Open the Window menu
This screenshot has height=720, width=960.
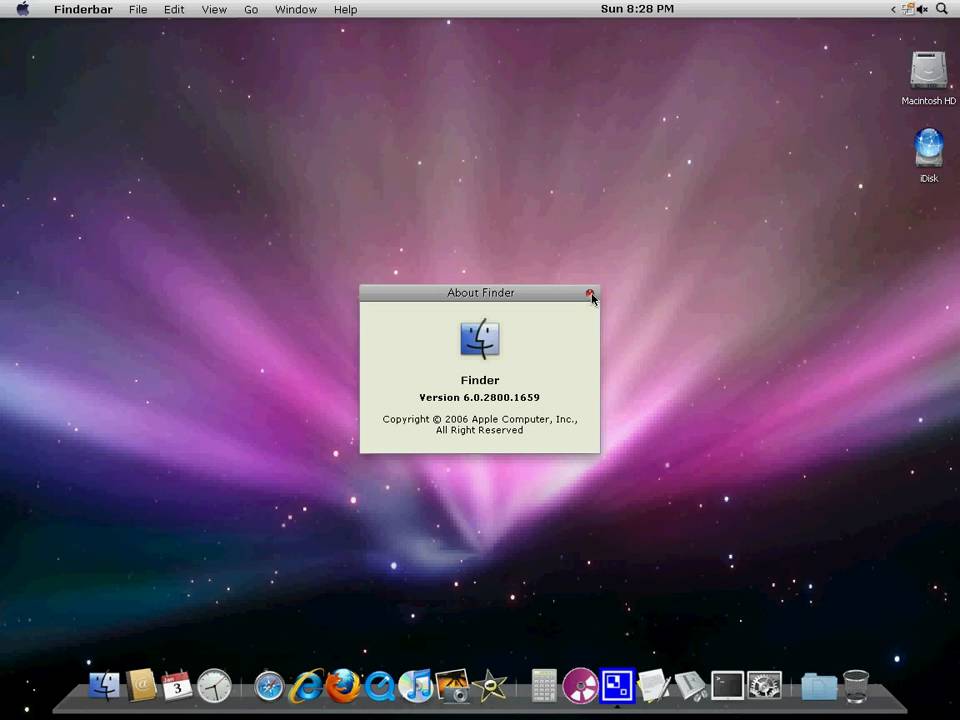tap(296, 9)
